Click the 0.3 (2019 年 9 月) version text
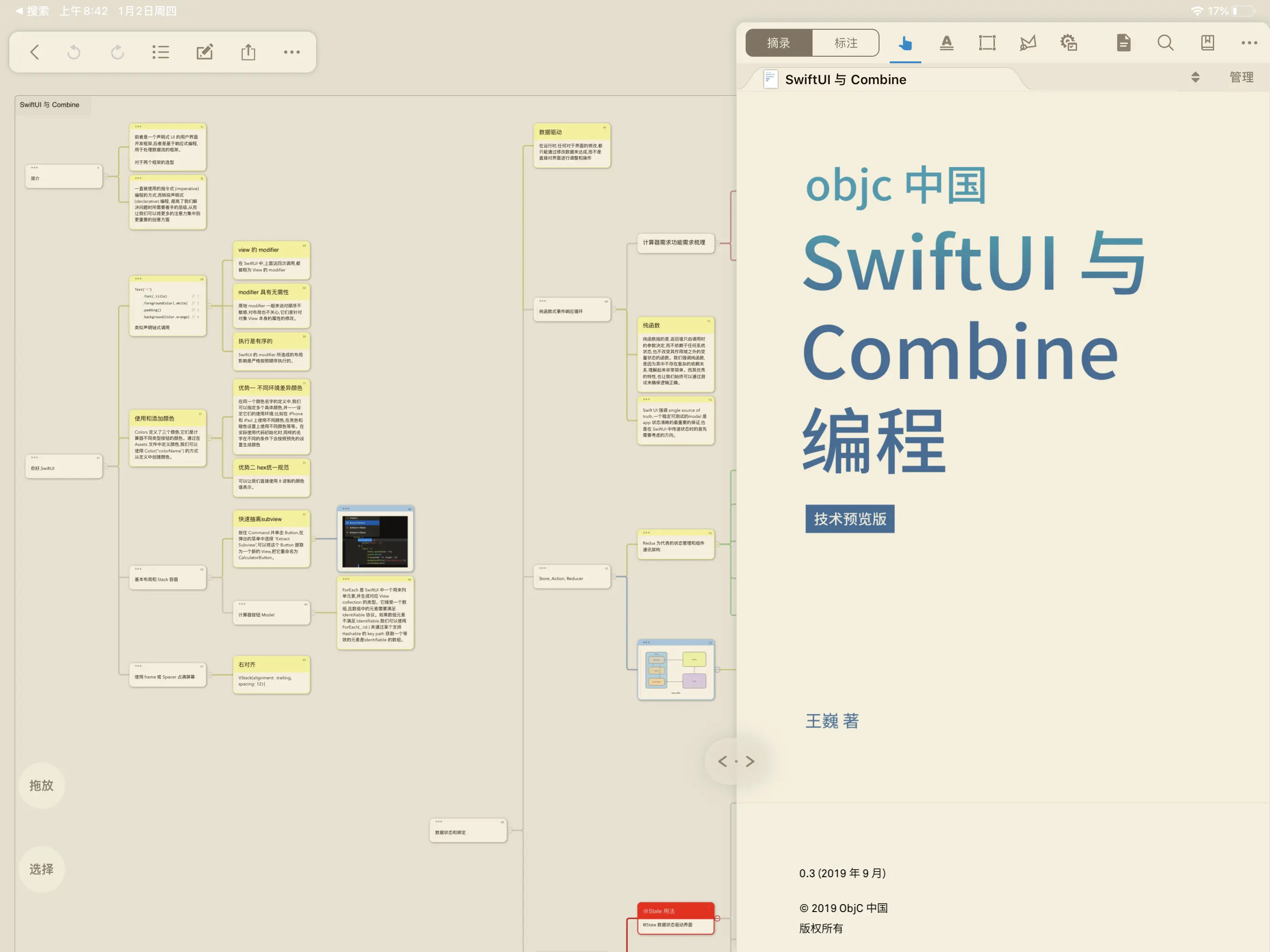 [x=842, y=873]
